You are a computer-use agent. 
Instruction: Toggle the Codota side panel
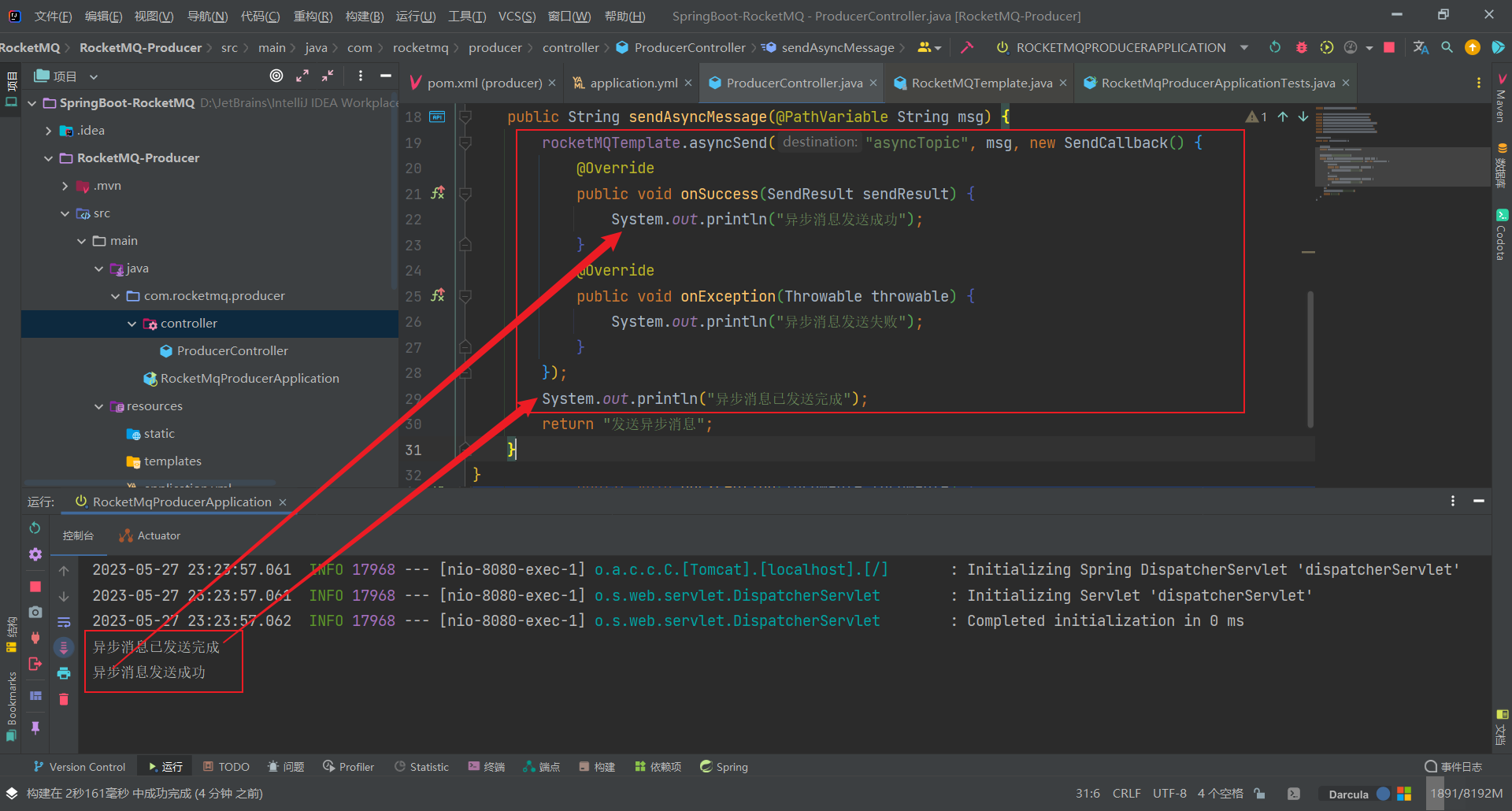(1502, 235)
